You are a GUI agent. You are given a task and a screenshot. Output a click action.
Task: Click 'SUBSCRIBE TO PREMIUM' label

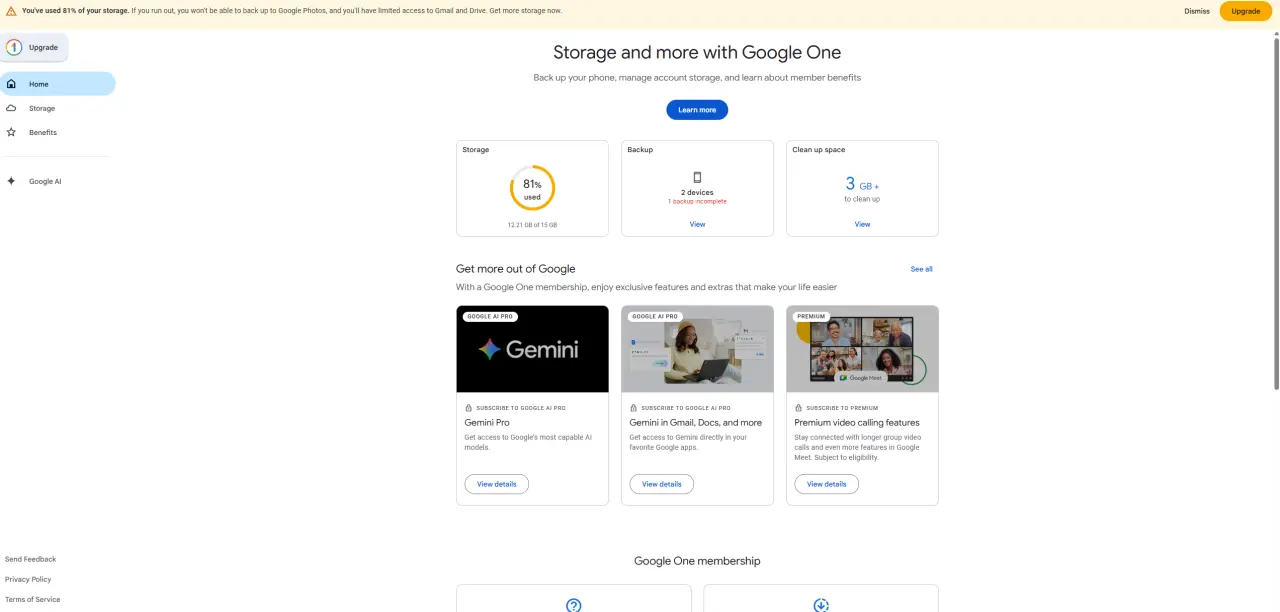(x=842, y=408)
